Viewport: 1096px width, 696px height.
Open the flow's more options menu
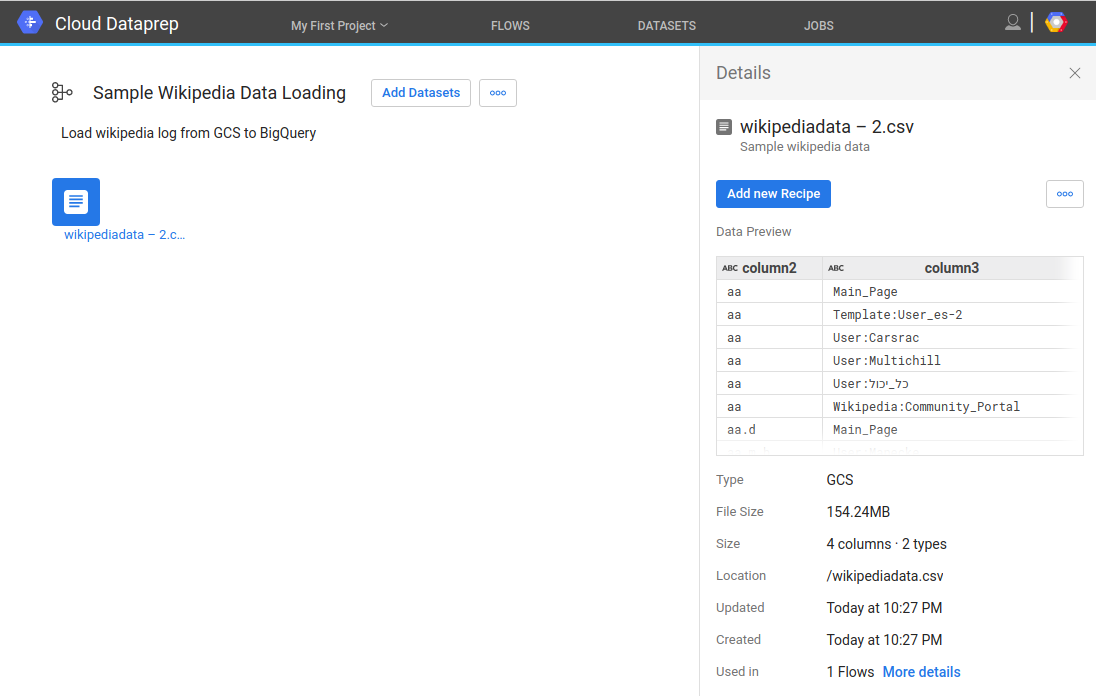498,93
